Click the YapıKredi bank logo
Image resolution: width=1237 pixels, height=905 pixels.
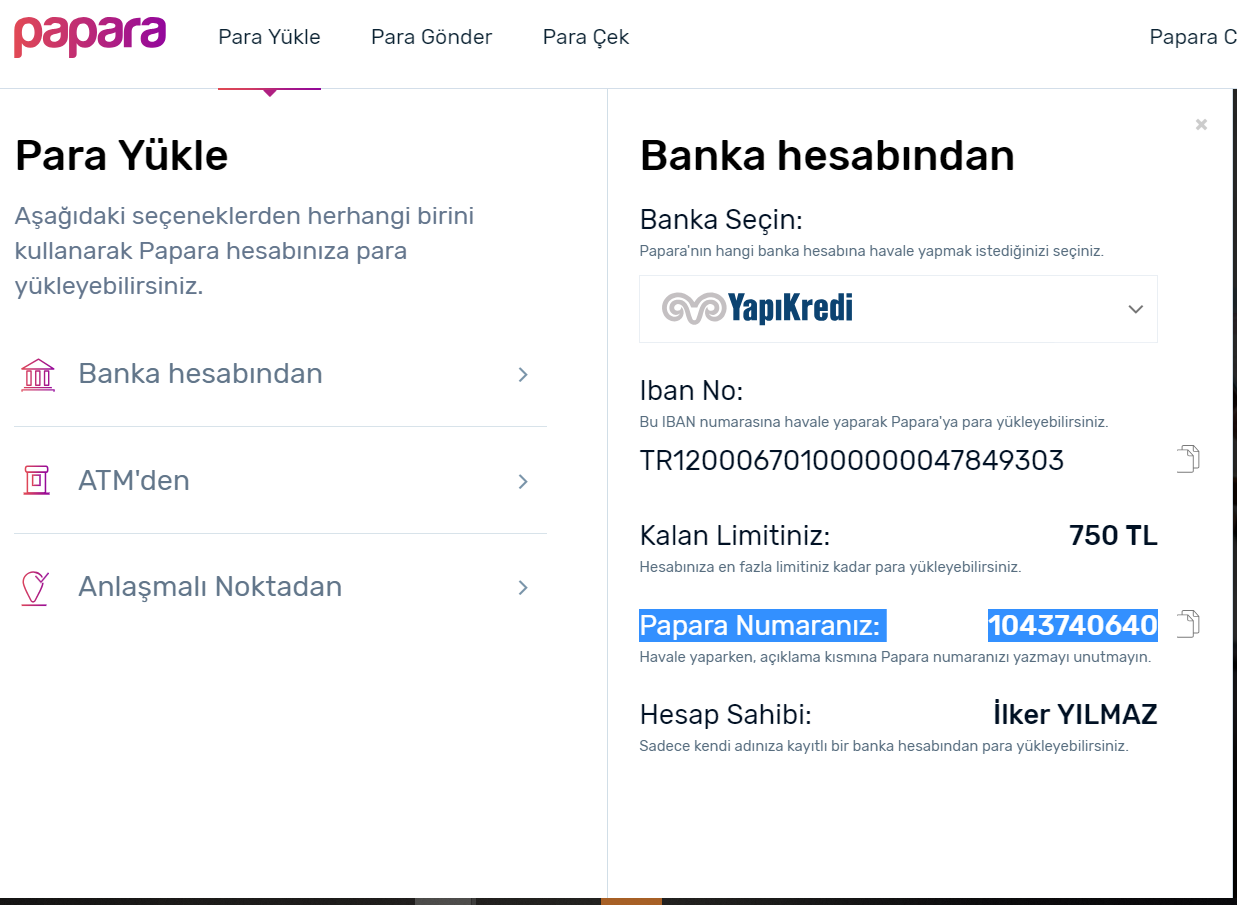pyautogui.click(x=758, y=309)
